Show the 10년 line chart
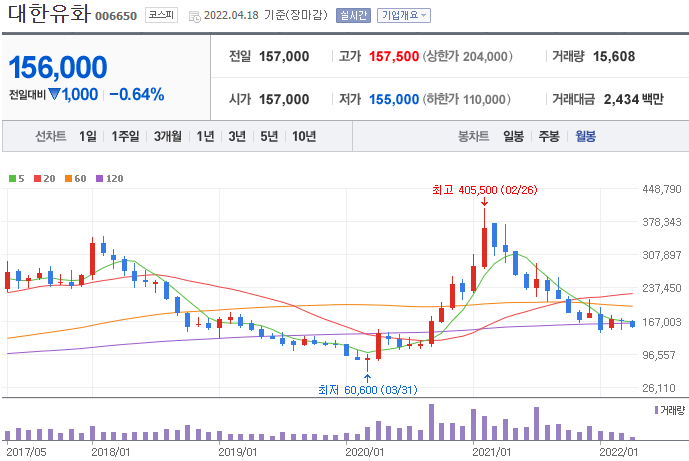 coord(304,136)
